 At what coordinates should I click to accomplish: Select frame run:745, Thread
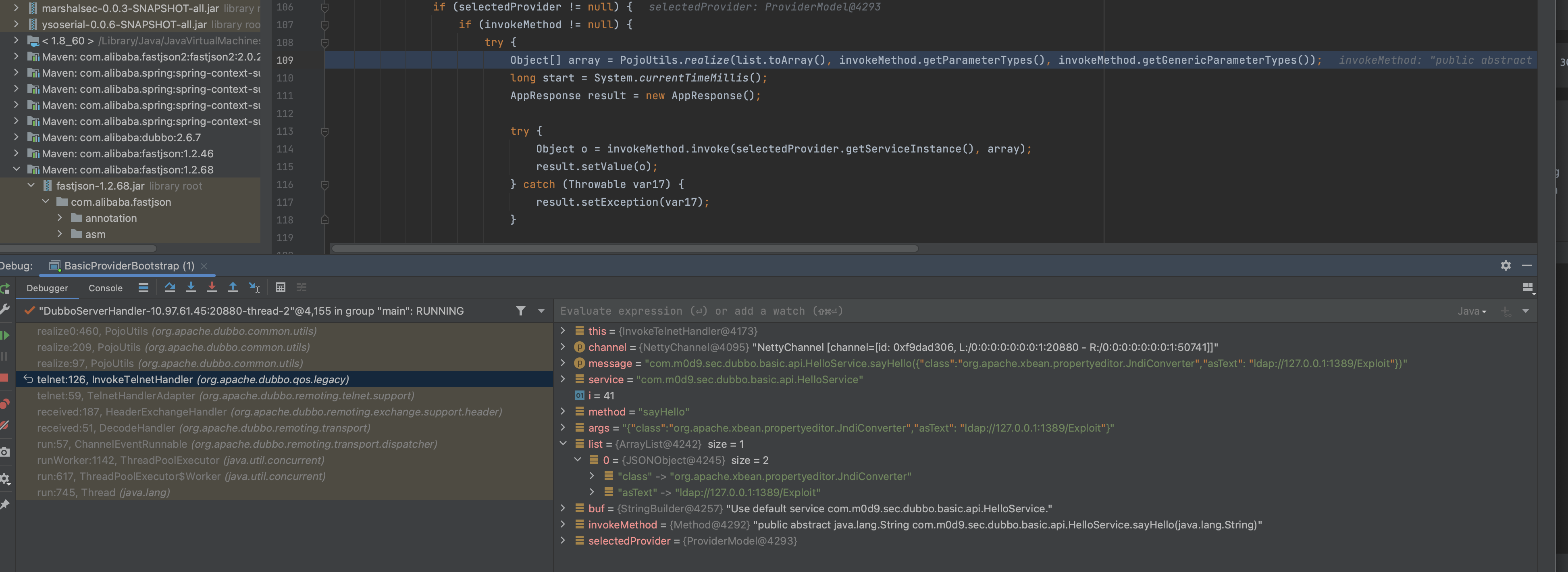click(x=284, y=493)
